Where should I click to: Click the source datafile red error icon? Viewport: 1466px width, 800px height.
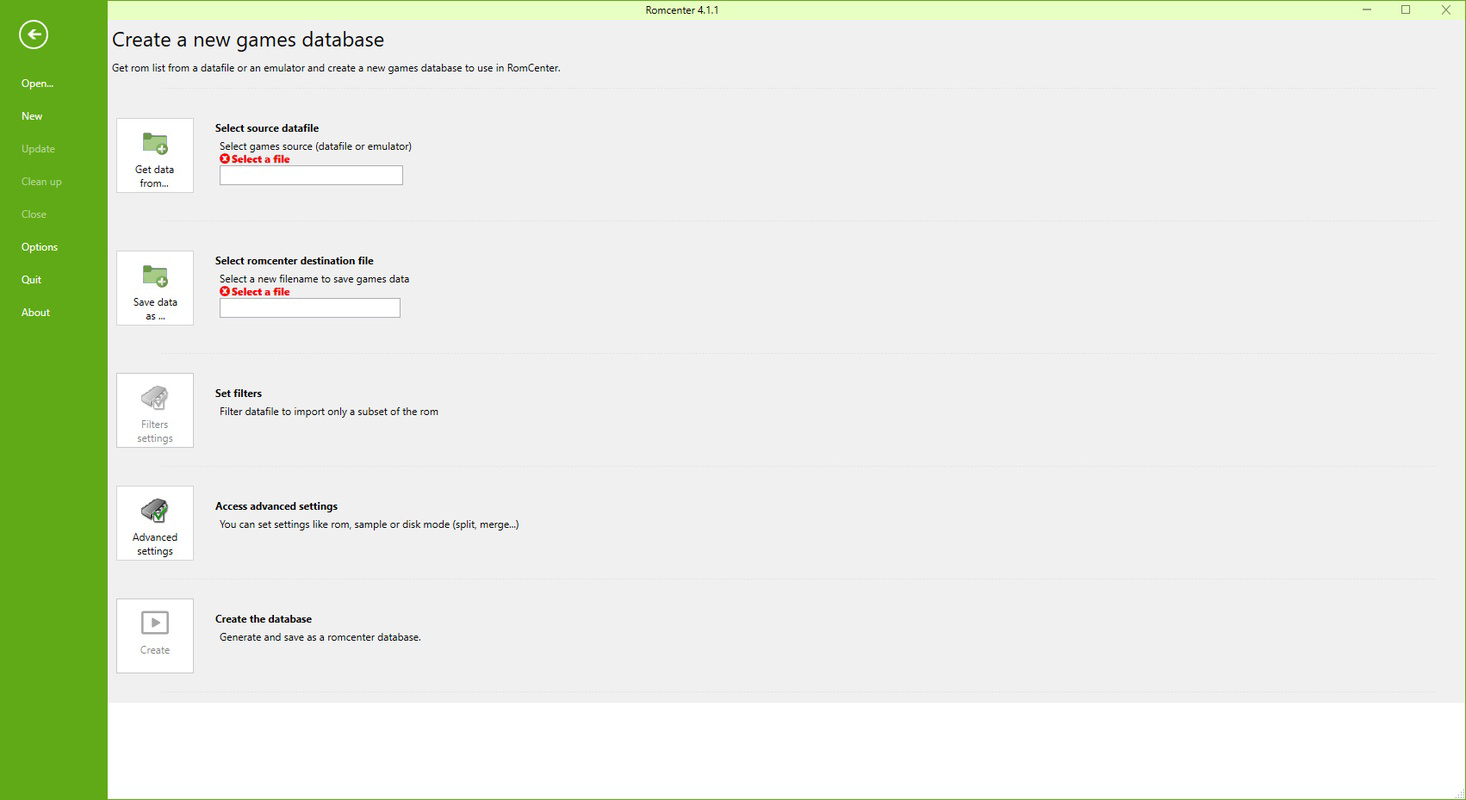[225, 159]
